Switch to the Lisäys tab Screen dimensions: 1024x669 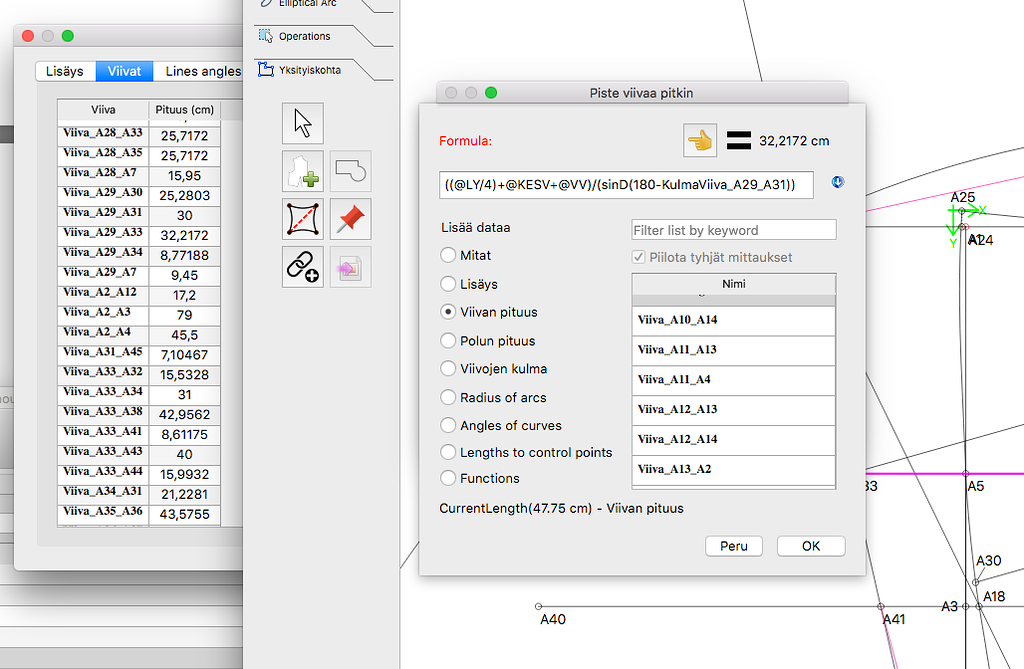64,71
